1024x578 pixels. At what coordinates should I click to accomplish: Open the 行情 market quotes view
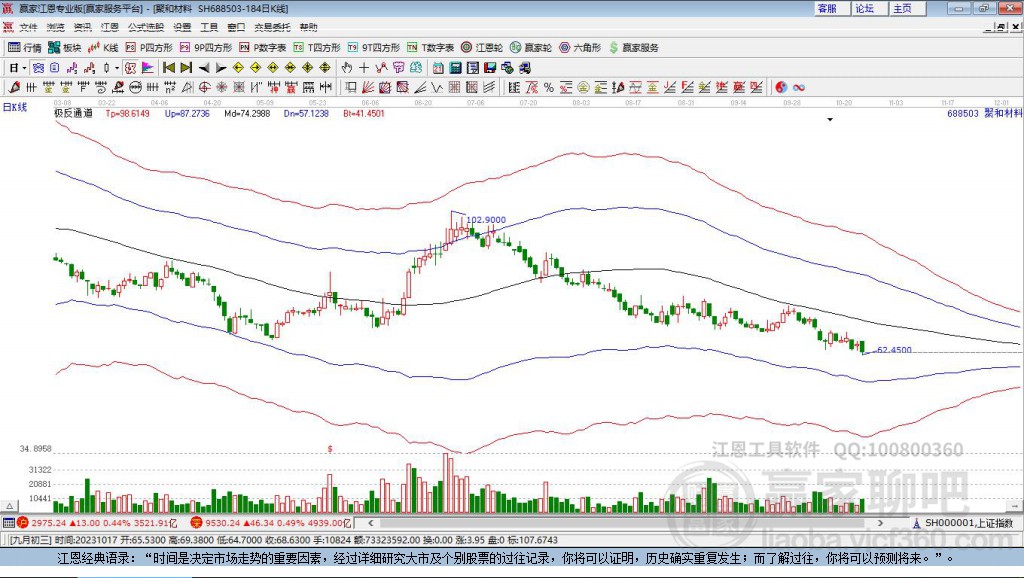[x=25, y=47]
